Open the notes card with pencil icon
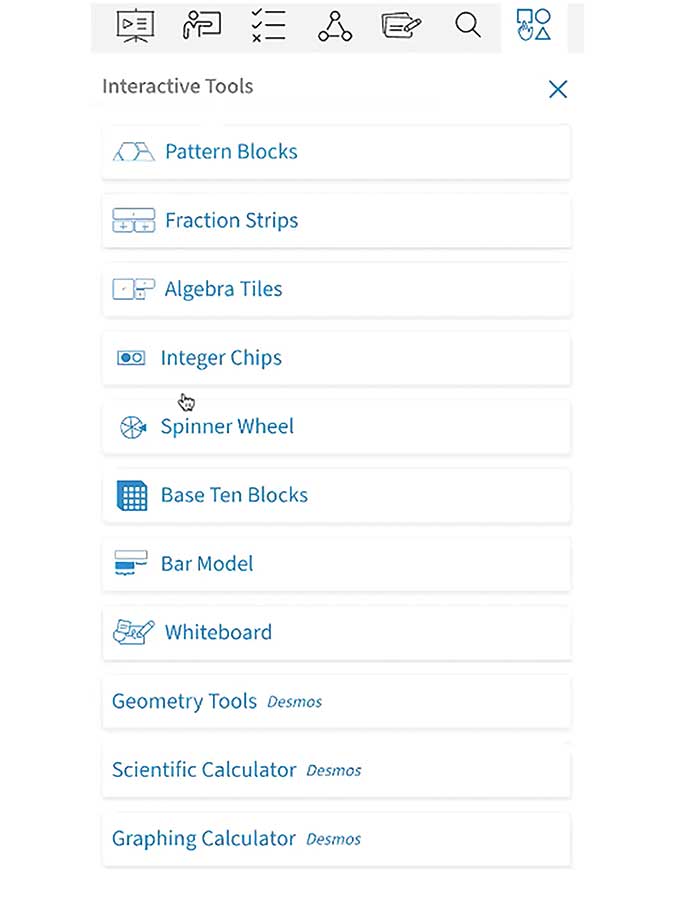The width and height of the screenshot is (675, 900). (x=401, y=25)
